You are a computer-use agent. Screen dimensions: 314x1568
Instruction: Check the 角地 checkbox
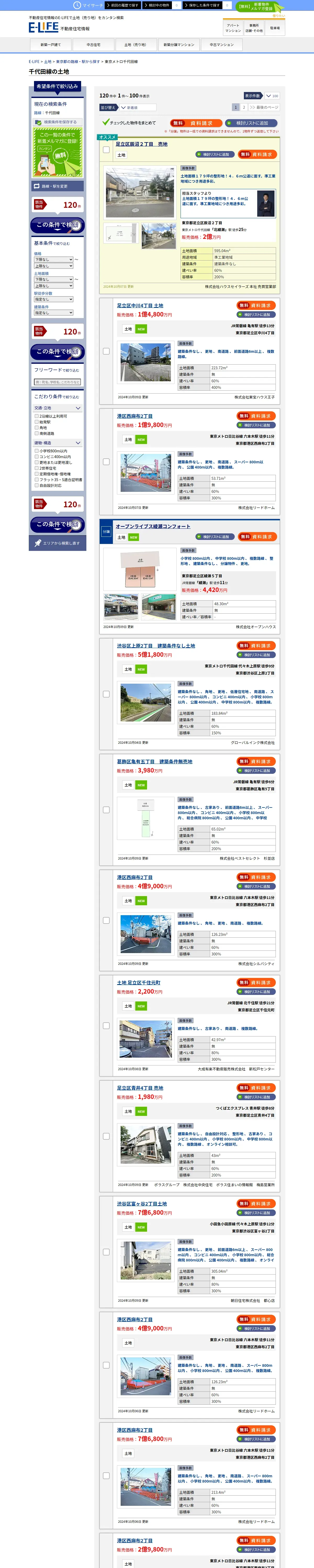click(37, 428)
